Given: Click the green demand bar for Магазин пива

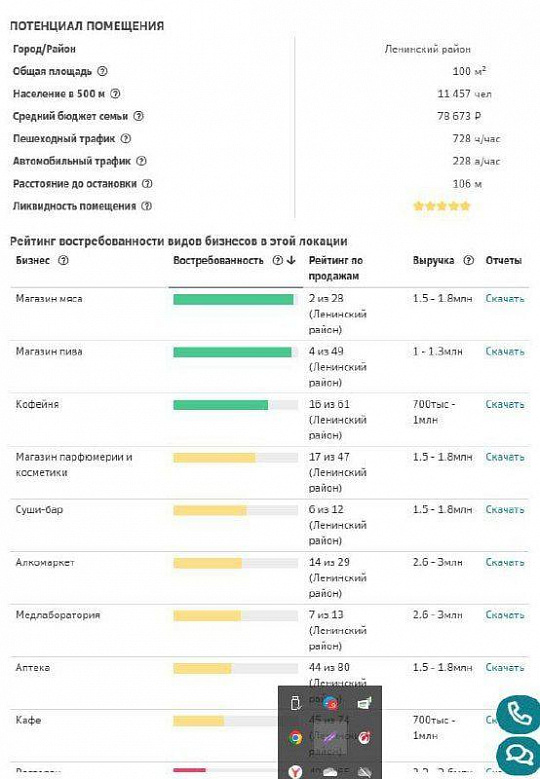Looking at the screenshot, I should [232, 352].
